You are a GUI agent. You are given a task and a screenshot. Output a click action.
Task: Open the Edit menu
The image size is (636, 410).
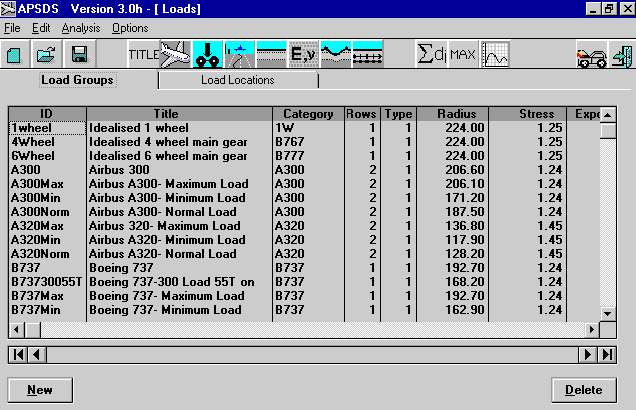[41, 28]
